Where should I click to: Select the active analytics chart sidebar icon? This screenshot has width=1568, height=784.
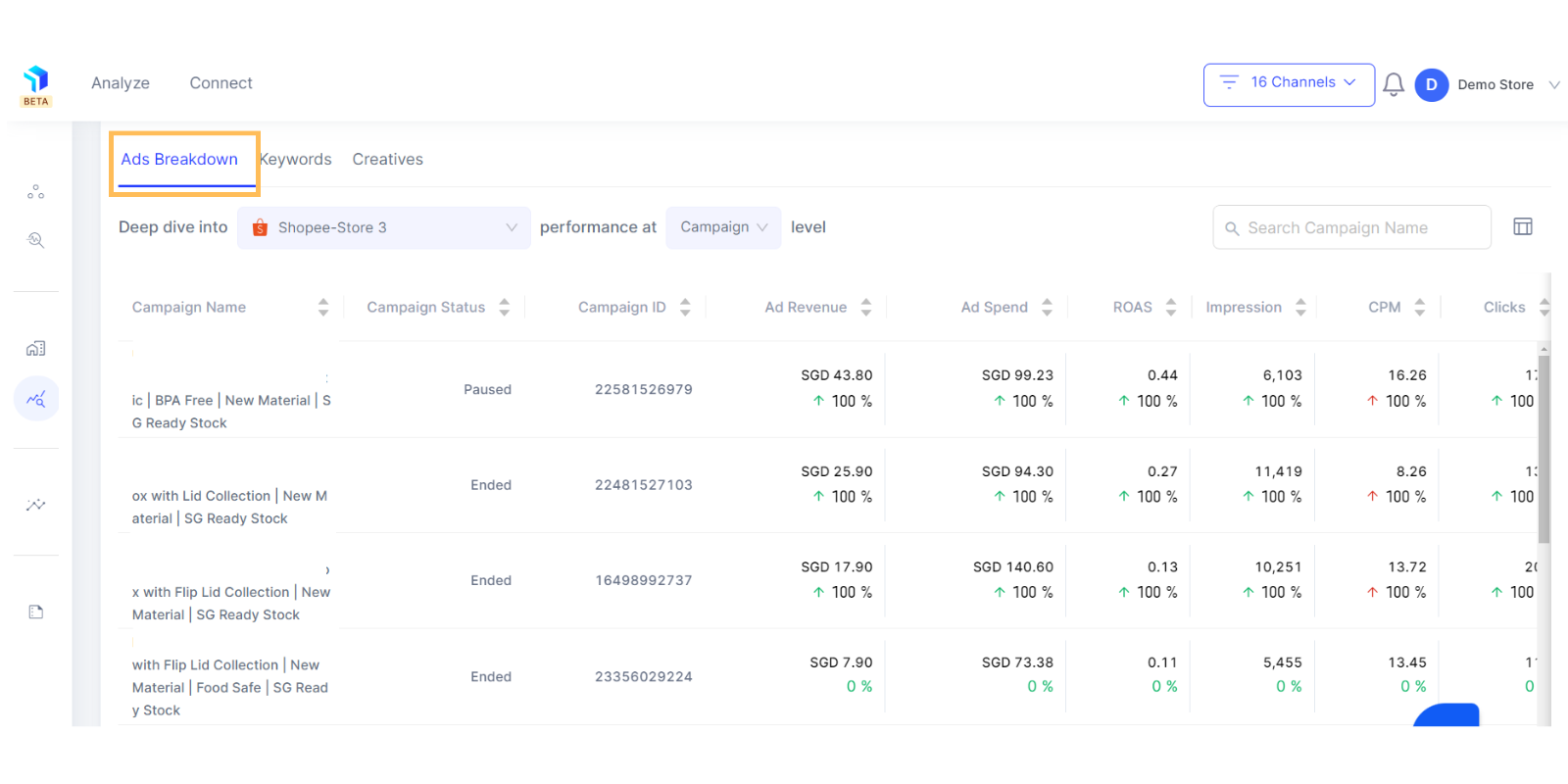36,399
